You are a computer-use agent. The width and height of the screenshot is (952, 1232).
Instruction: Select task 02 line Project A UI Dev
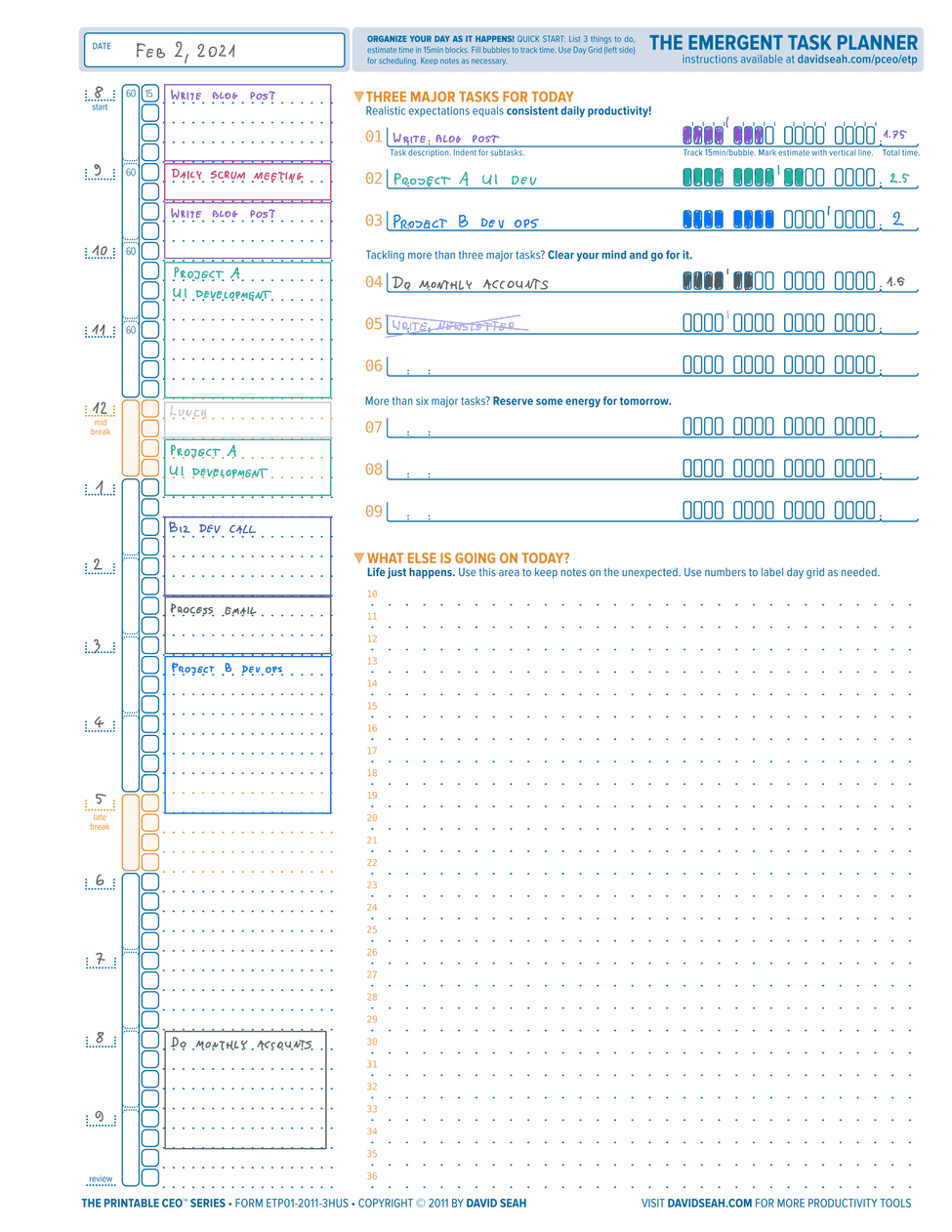point(533,180)
